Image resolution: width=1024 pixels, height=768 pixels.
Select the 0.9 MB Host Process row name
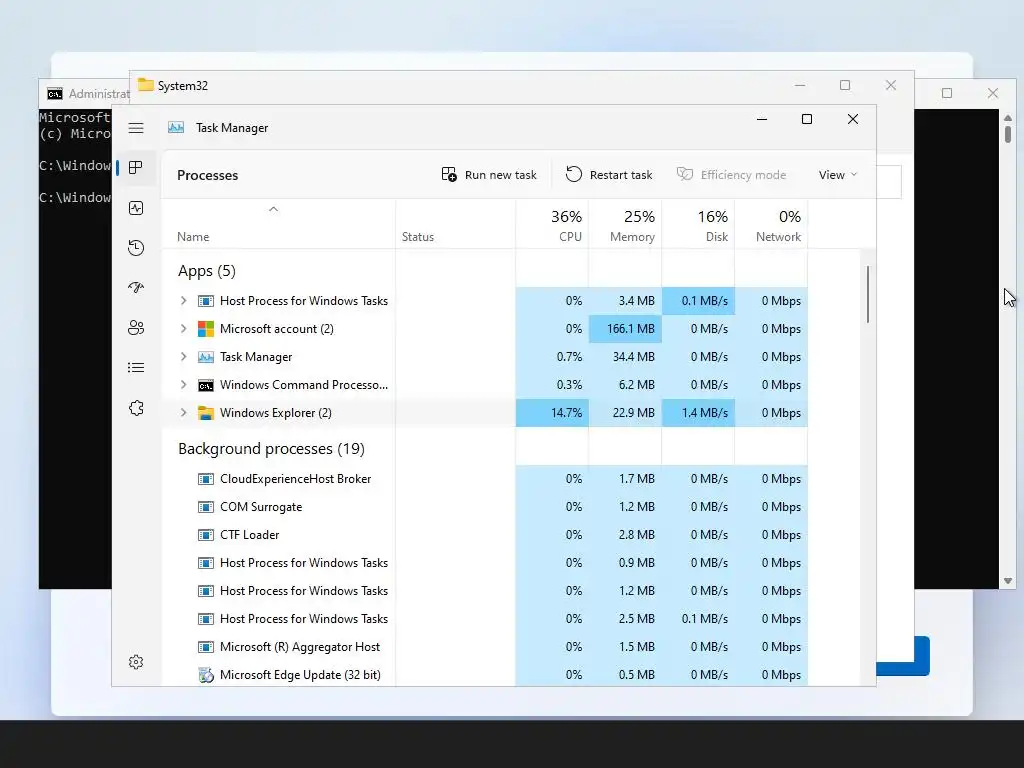(304, 563)
